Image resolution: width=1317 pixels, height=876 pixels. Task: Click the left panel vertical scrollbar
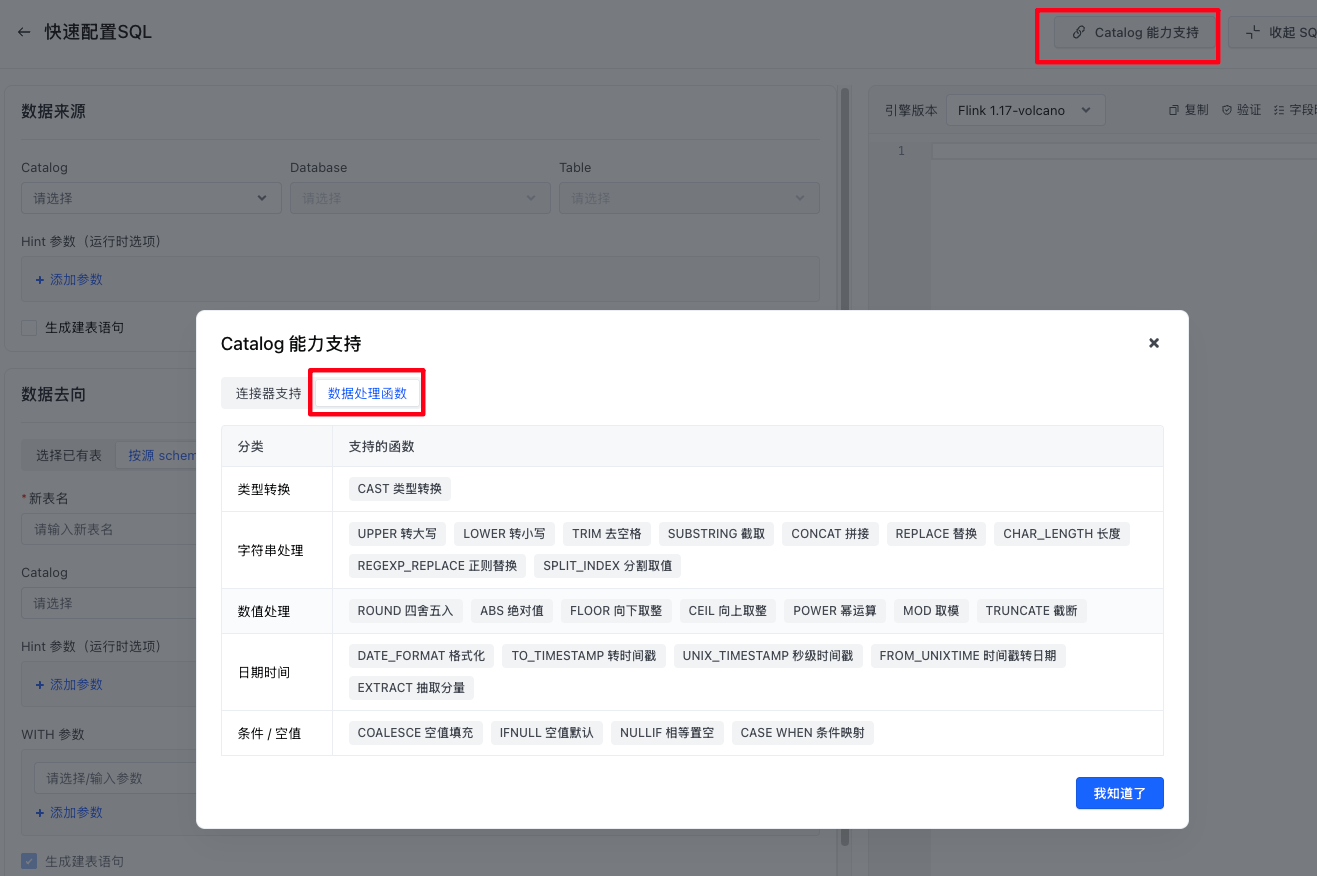click(845, 466)
